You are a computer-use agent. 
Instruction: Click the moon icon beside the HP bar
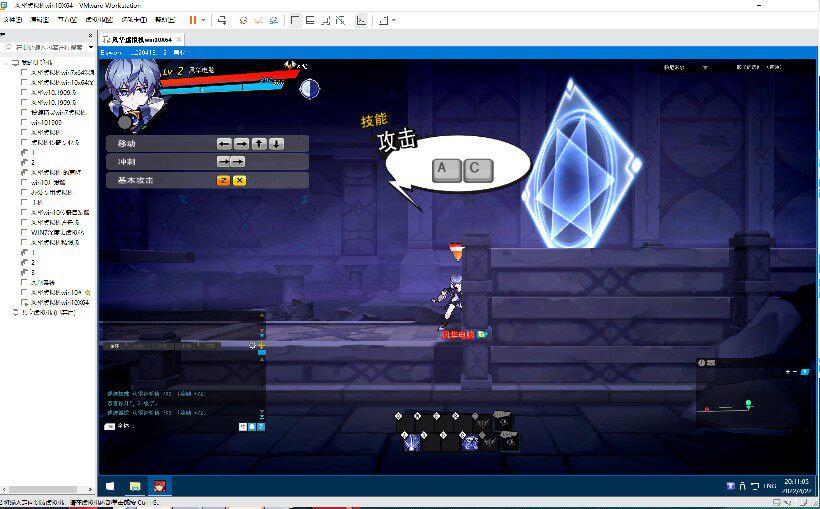(x=310, y=88)
